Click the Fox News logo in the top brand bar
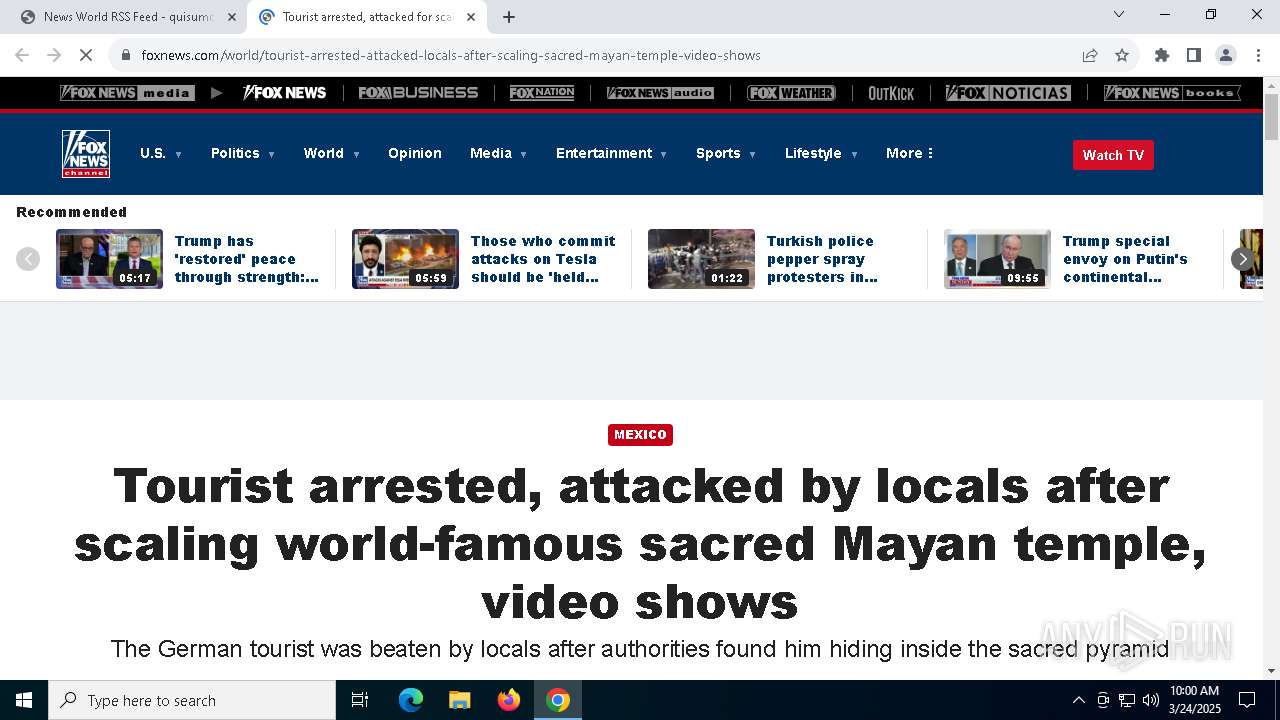The height and width of the screenshot is (720, 1280). pos(285,93)
